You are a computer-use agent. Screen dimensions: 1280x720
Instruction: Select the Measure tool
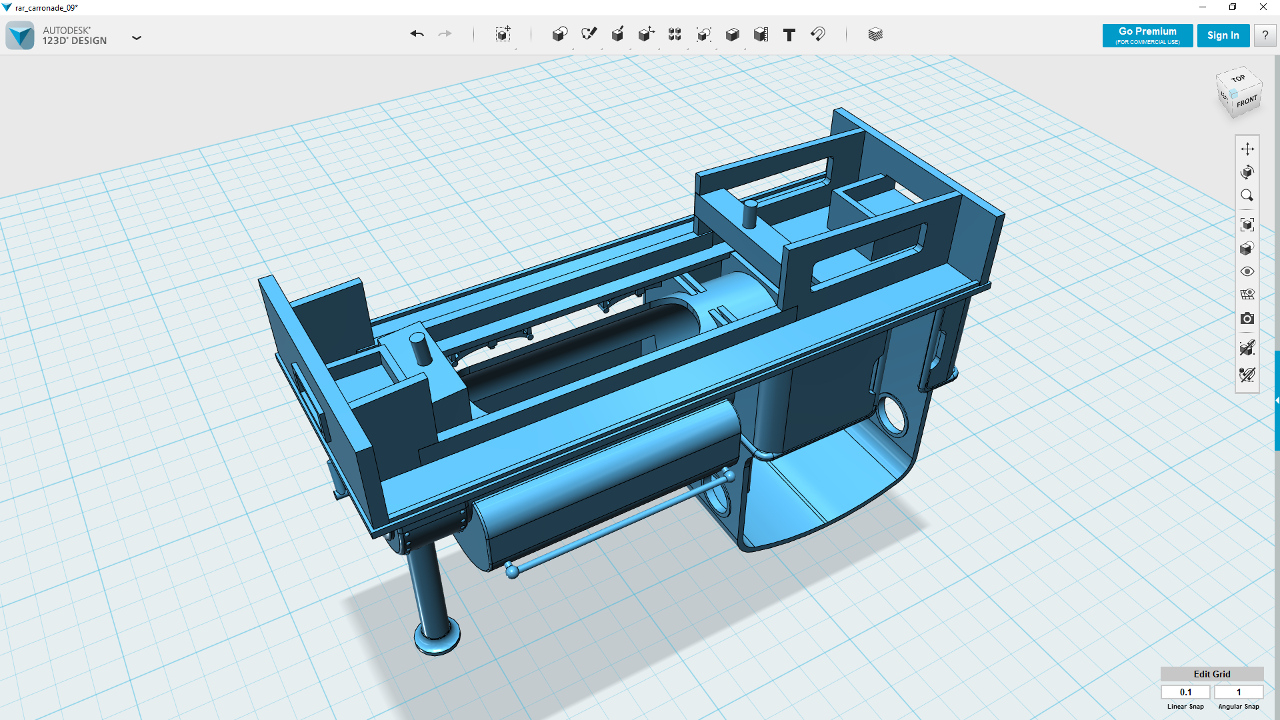coord(761,34)
